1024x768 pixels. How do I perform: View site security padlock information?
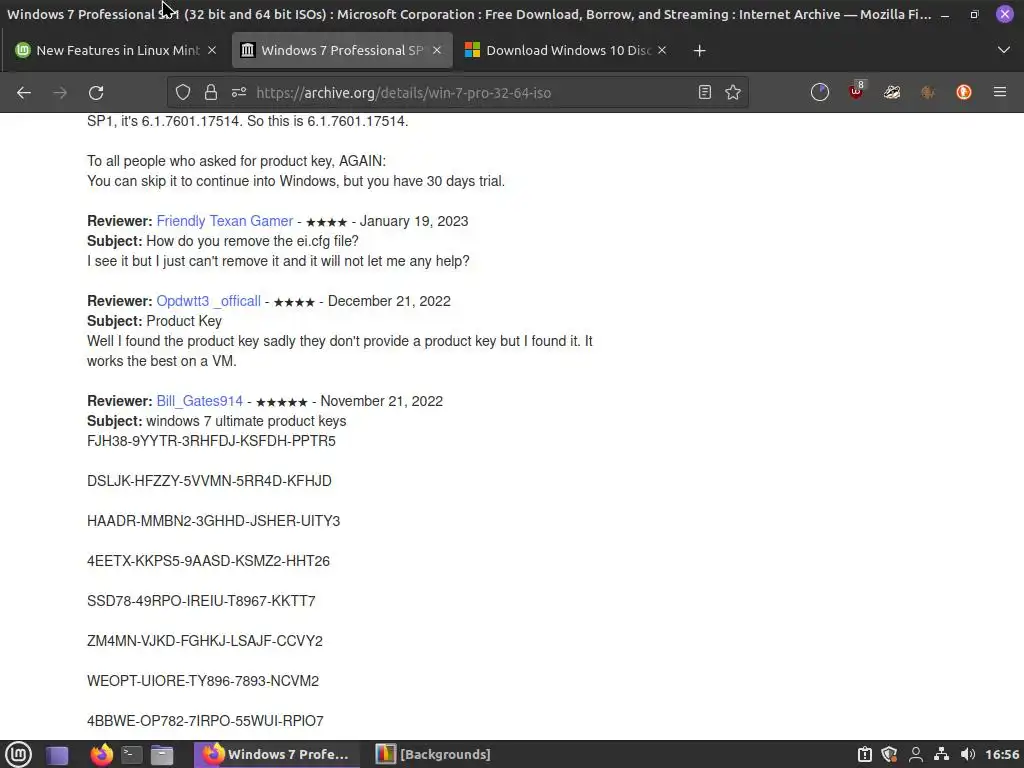coord(210,93)
